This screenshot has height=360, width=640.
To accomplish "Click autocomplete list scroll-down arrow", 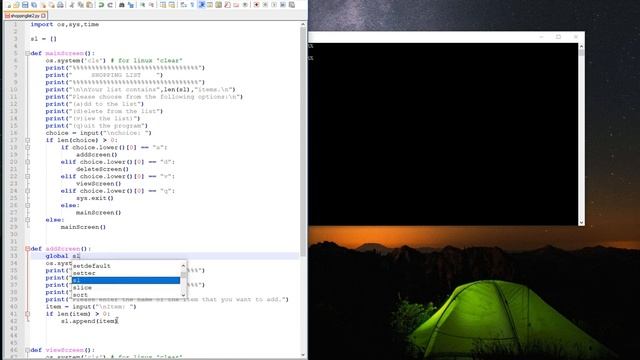I will click(x=183, y=295).
